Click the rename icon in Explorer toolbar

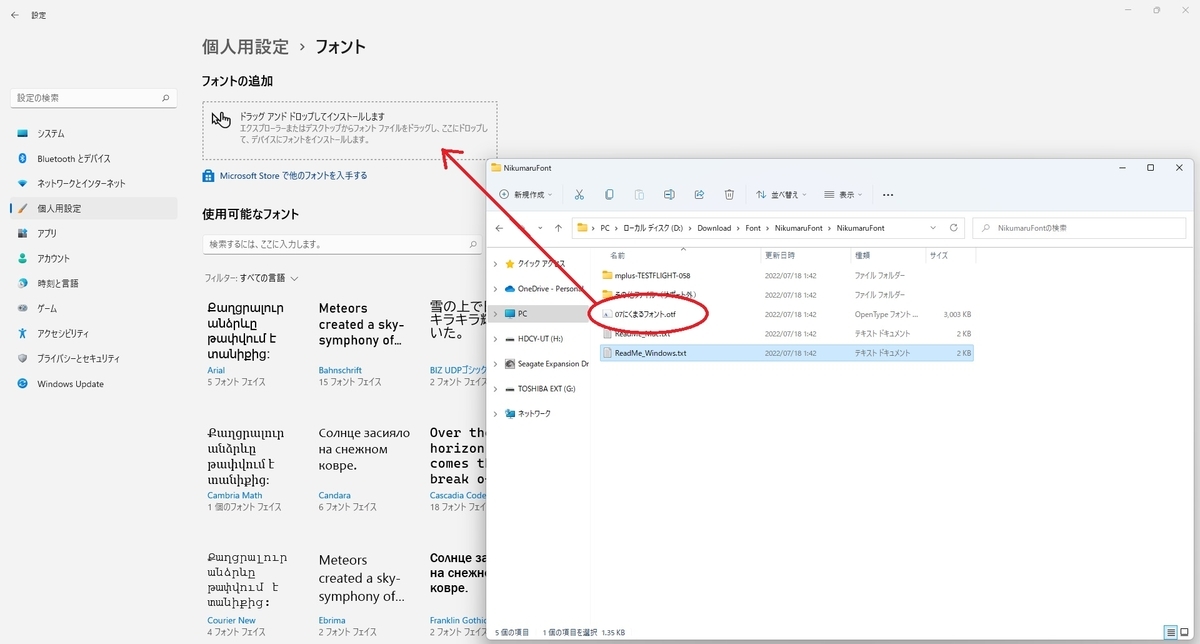pos(669,194)
